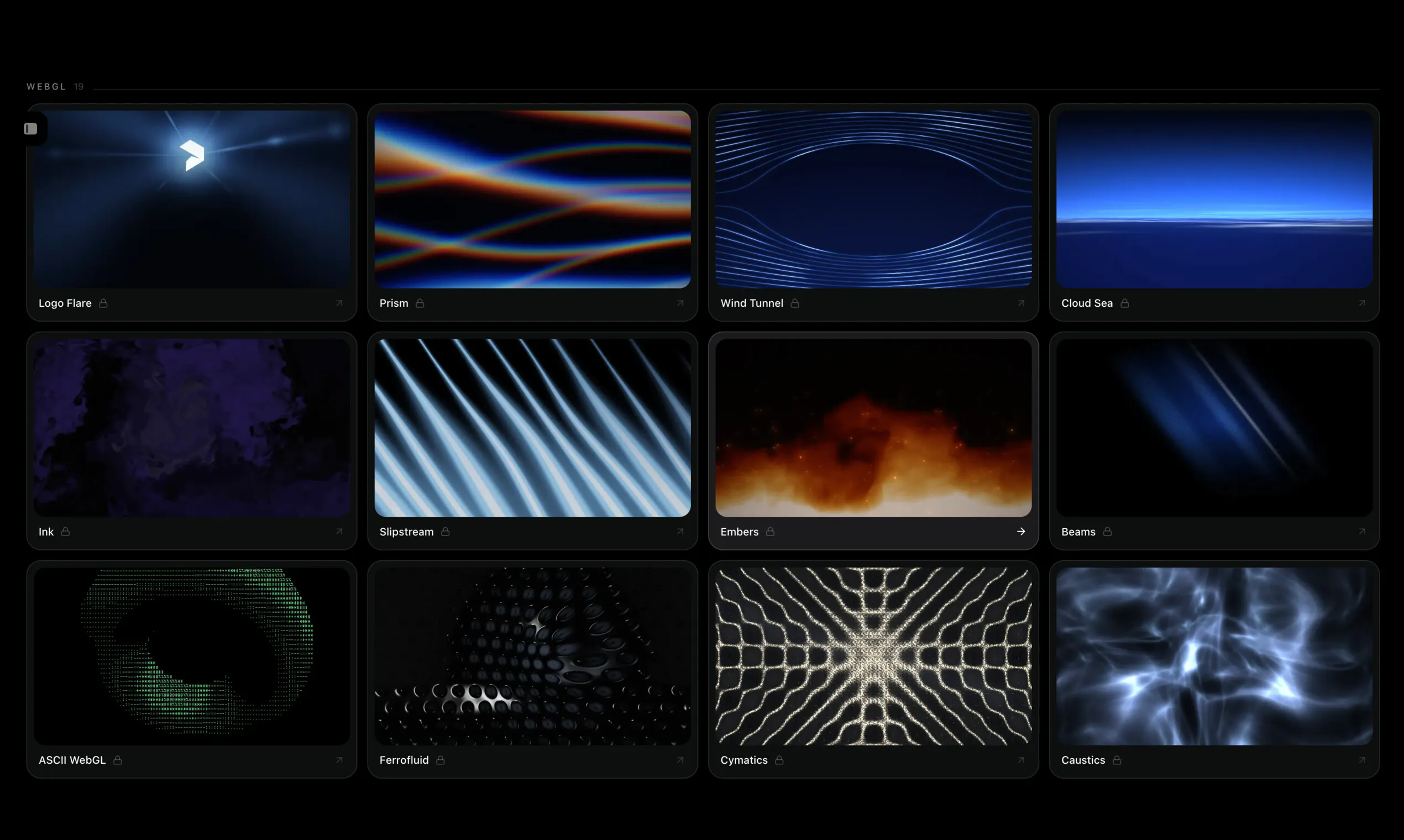Open the Logo Flare preview thumbnail

tap(192, 200)
